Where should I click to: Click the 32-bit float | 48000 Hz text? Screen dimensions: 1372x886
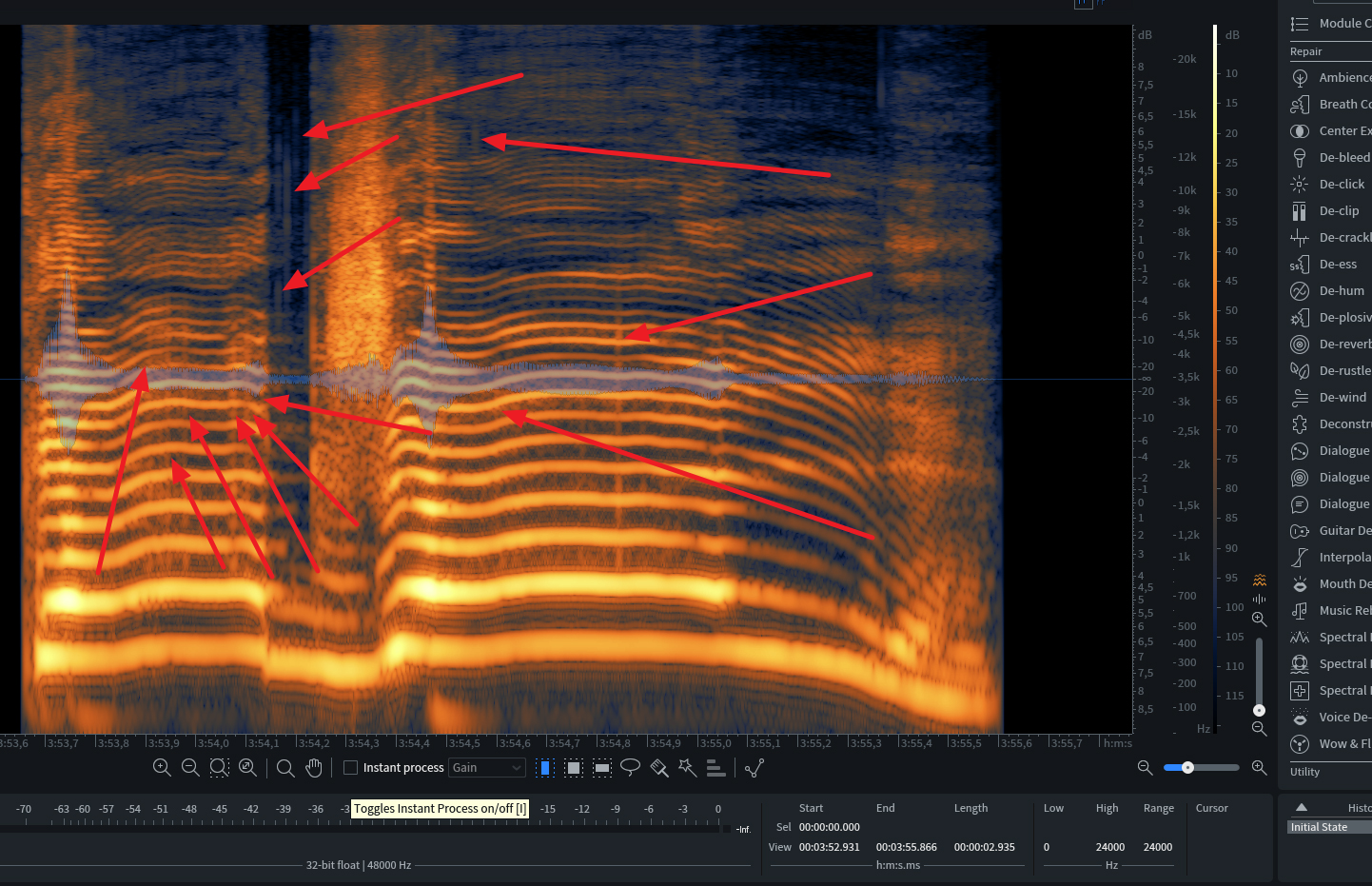(359, 865)
